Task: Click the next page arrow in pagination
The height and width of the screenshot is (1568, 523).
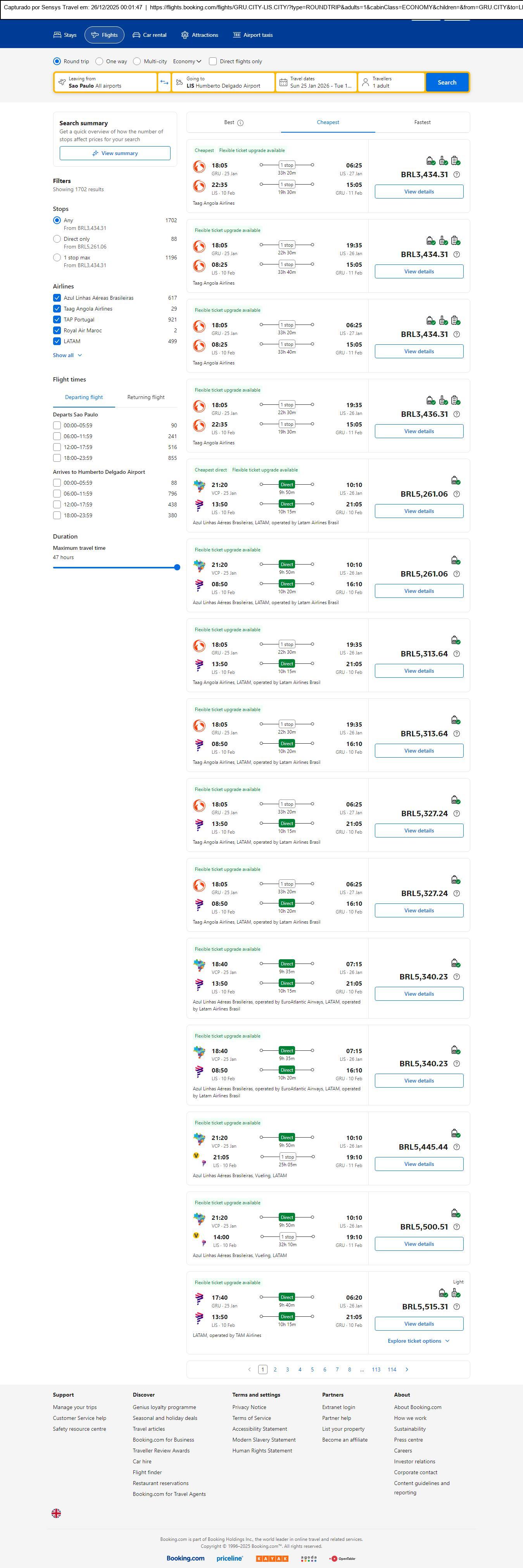Action: click(x=407, y=1369)
